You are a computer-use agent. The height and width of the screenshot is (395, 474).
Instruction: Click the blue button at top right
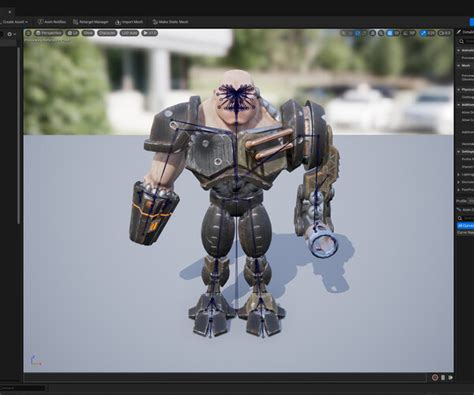tap(472, 22)
